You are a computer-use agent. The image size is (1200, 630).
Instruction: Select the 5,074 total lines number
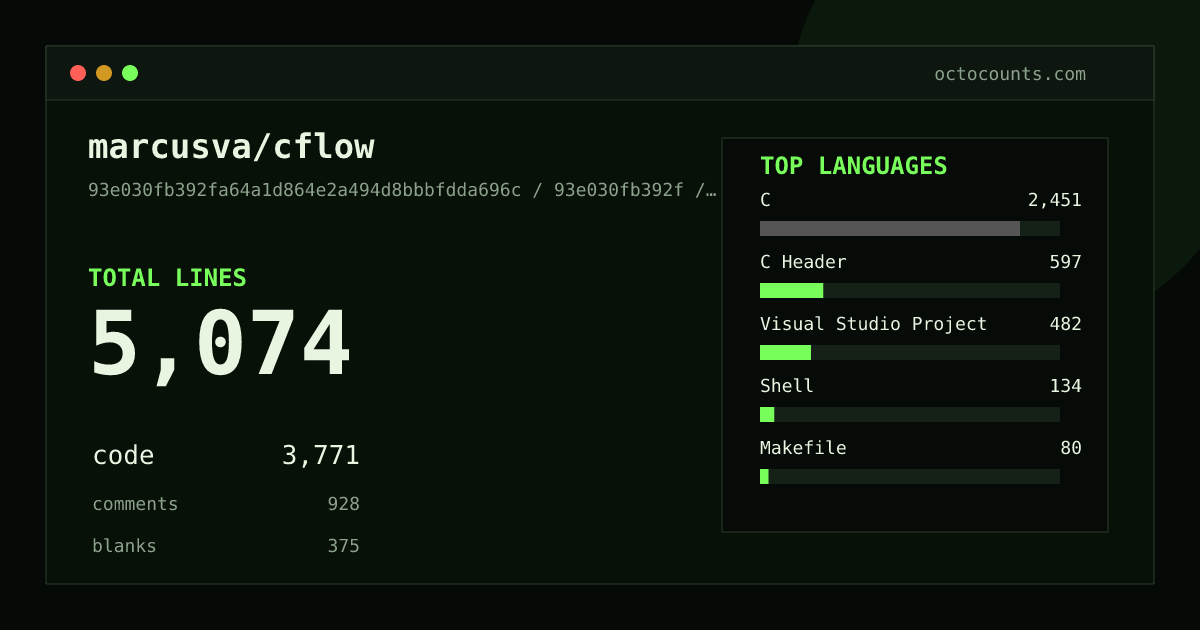221,346
